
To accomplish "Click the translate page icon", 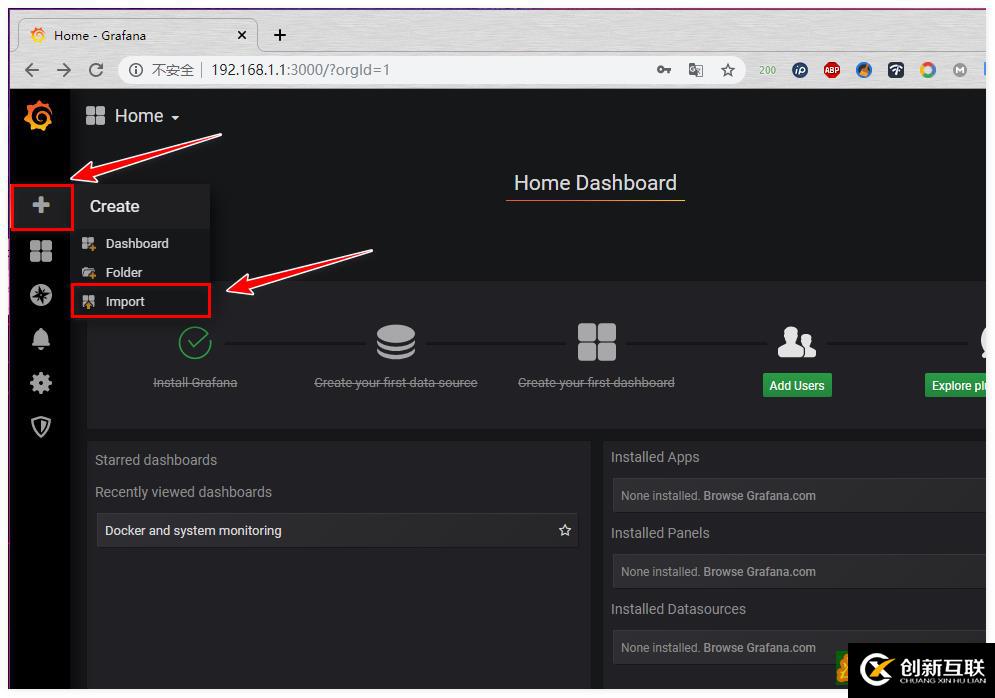I will (x=695, y=70).
